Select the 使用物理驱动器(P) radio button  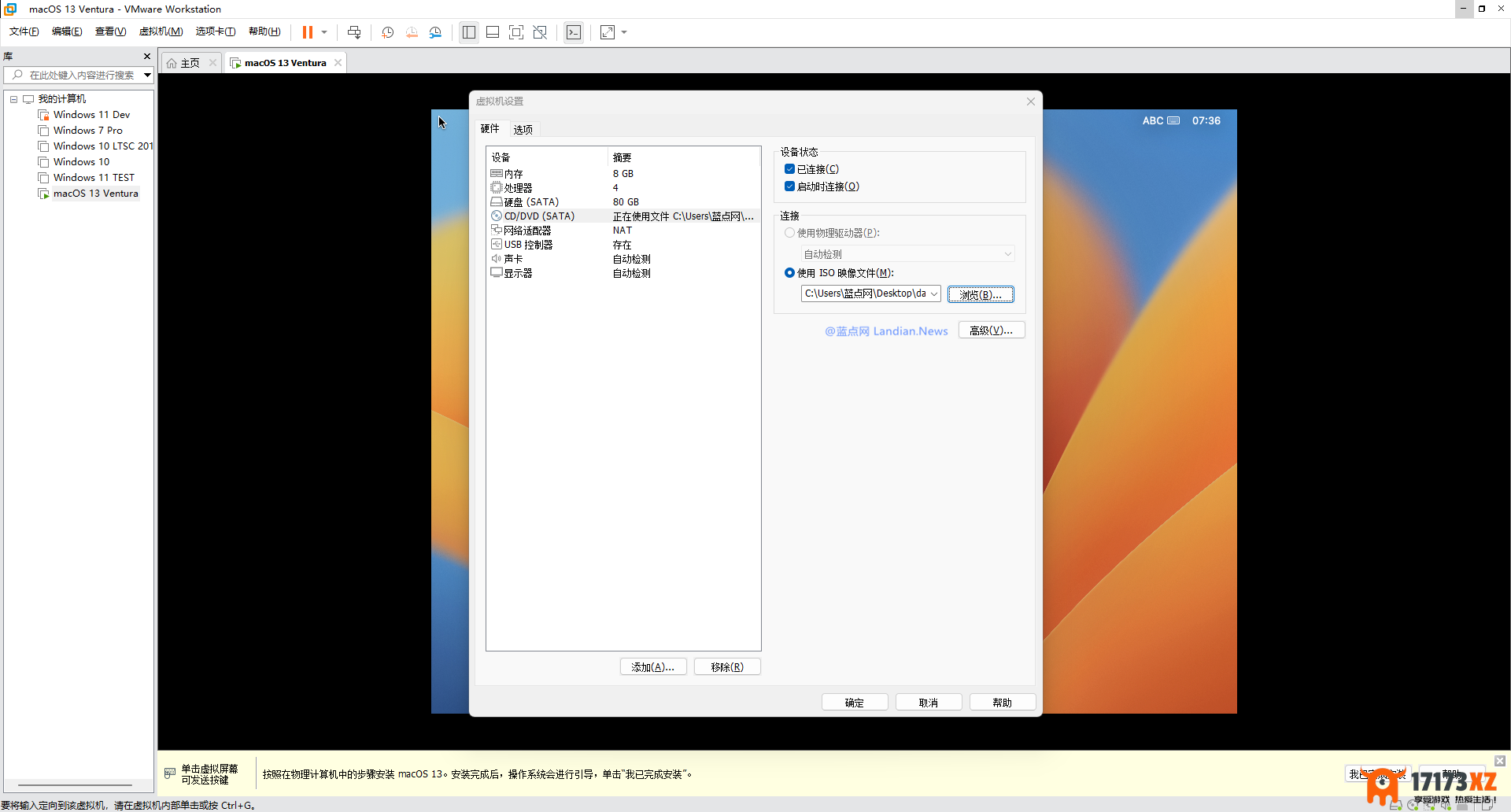pyautogui.click(x=789, y=233)
